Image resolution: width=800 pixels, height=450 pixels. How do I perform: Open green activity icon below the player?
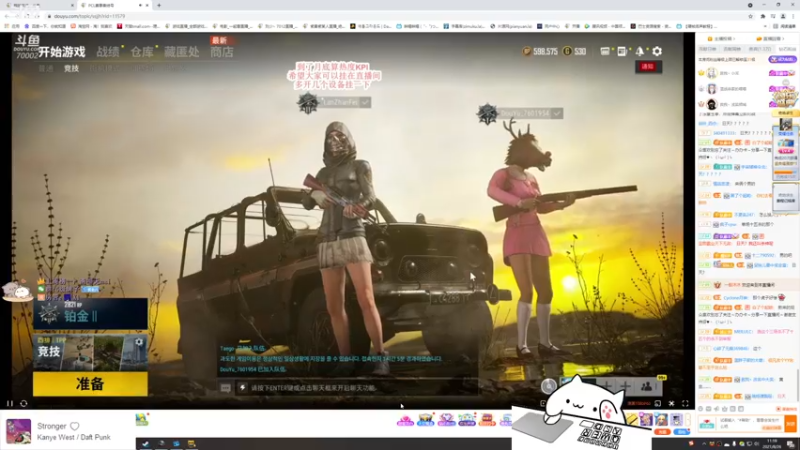tap(141, 420)
